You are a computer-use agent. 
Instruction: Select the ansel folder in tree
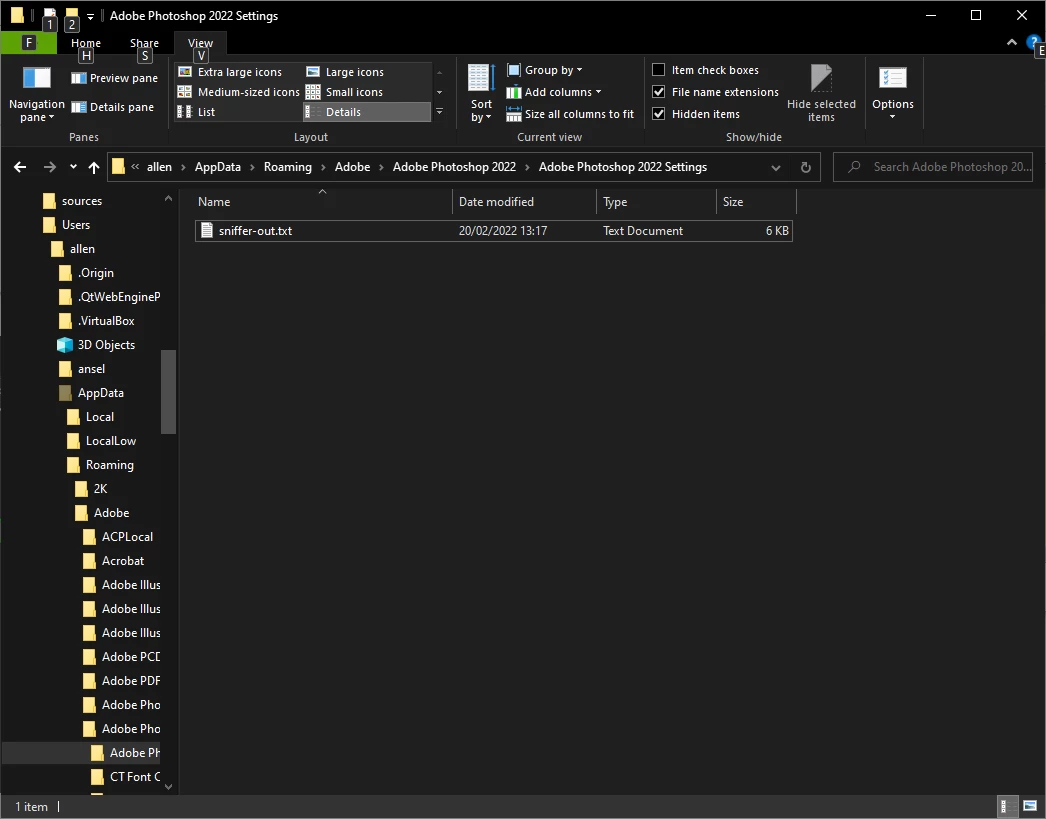pyautogui.click(x=82, y=369)
